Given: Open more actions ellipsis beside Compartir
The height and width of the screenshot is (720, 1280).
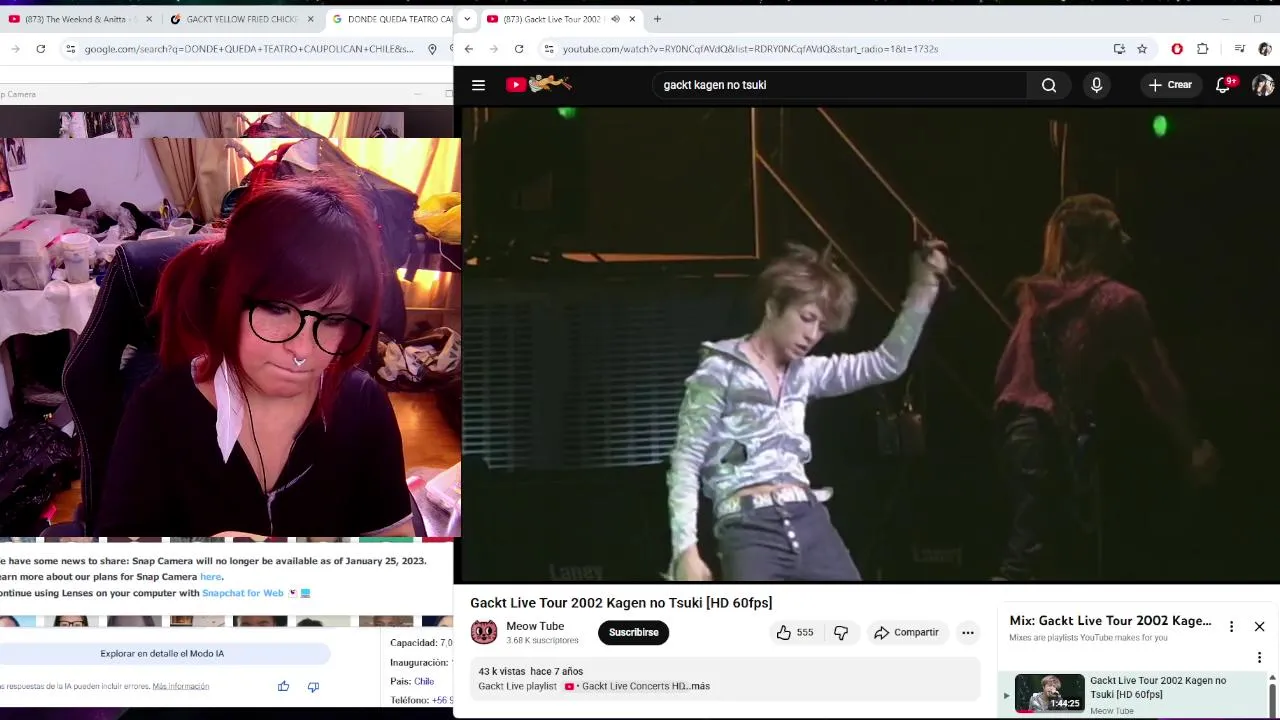Looking at the screenshot, I should click(967, 632).
